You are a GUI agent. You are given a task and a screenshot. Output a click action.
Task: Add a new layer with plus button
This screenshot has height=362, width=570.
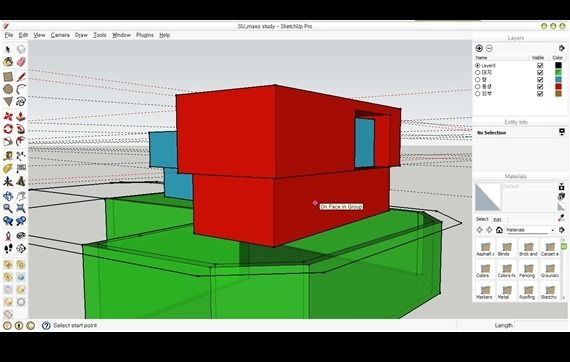click(479, 48)
